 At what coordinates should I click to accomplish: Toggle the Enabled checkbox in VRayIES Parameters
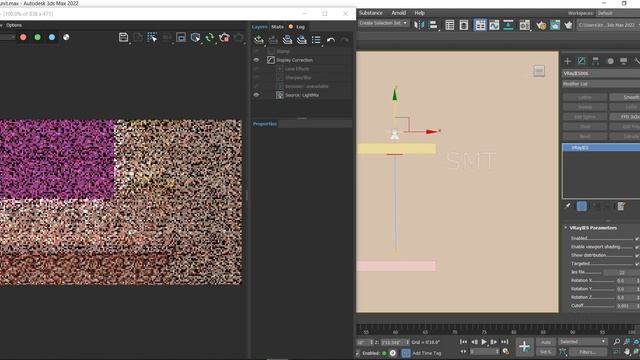(637, 238)
